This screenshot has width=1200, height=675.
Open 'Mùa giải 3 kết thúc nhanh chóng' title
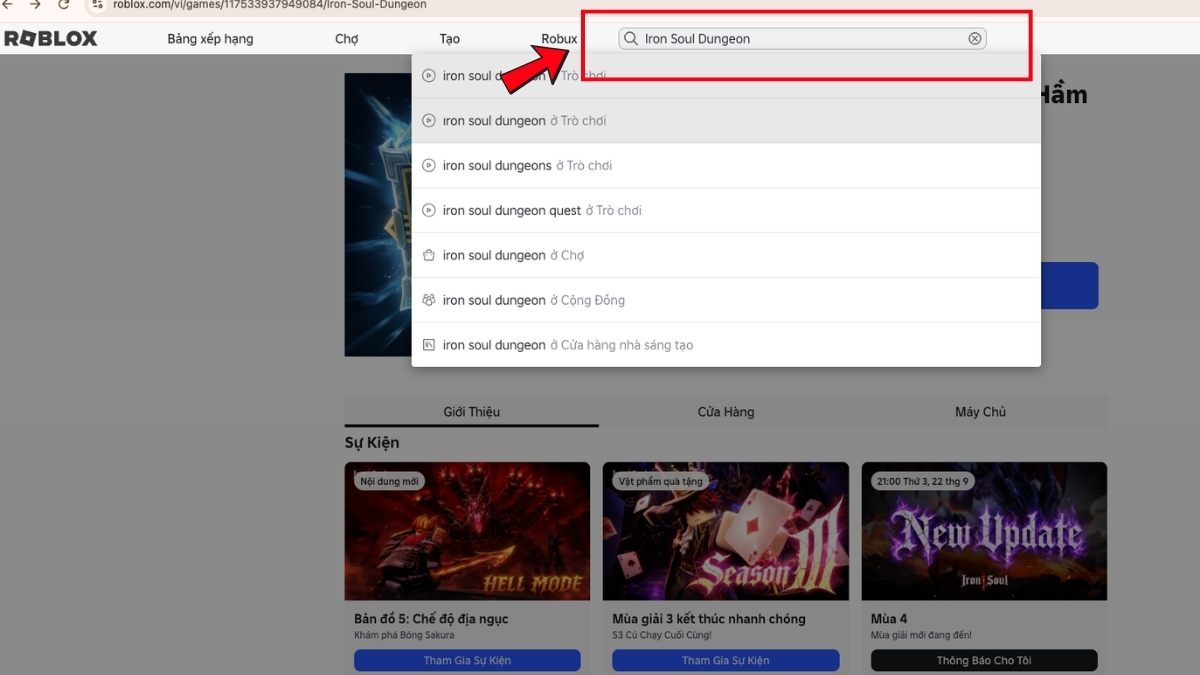tap(708, 619)
